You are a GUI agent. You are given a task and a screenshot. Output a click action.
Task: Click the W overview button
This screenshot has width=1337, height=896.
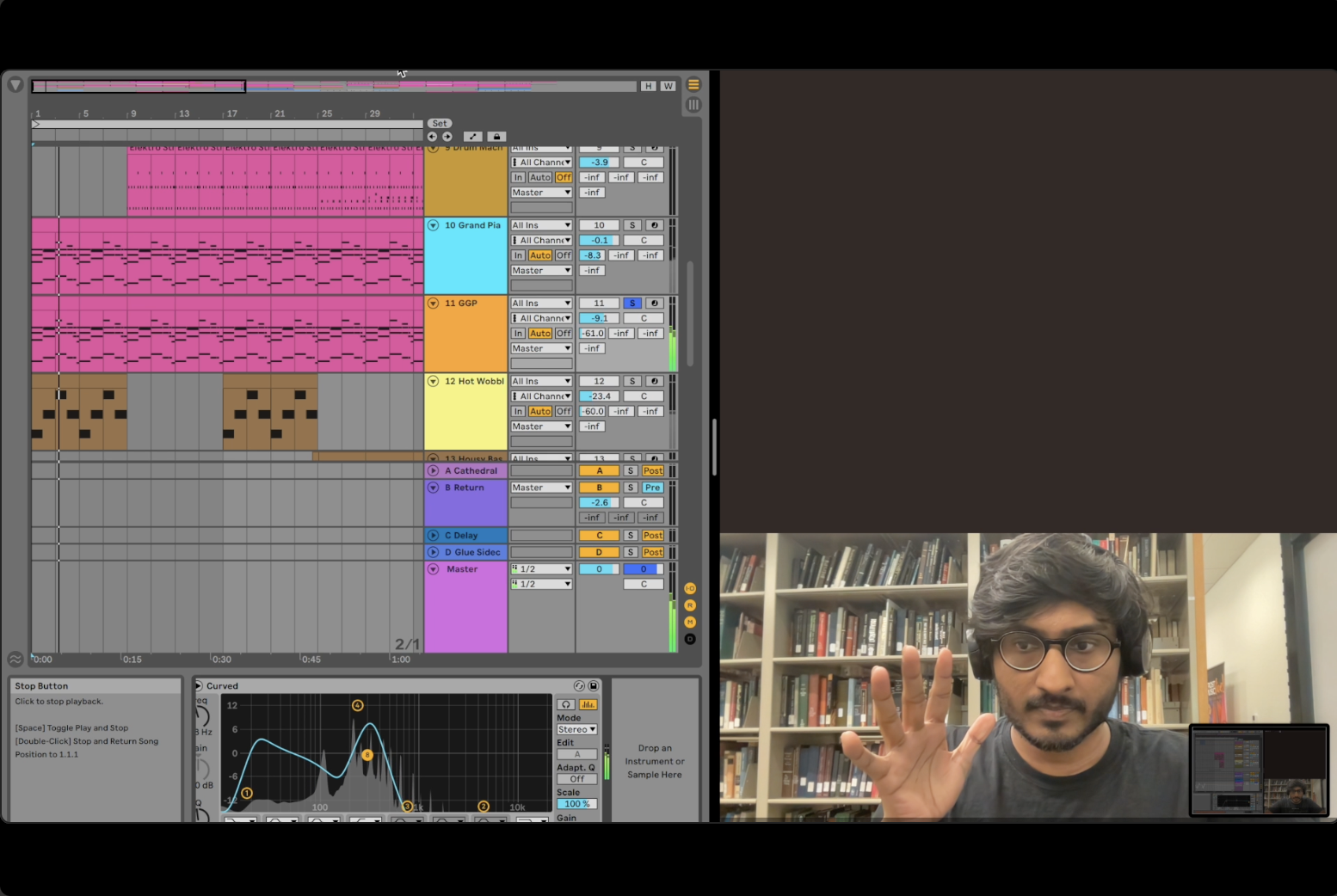tap(668, 86)
